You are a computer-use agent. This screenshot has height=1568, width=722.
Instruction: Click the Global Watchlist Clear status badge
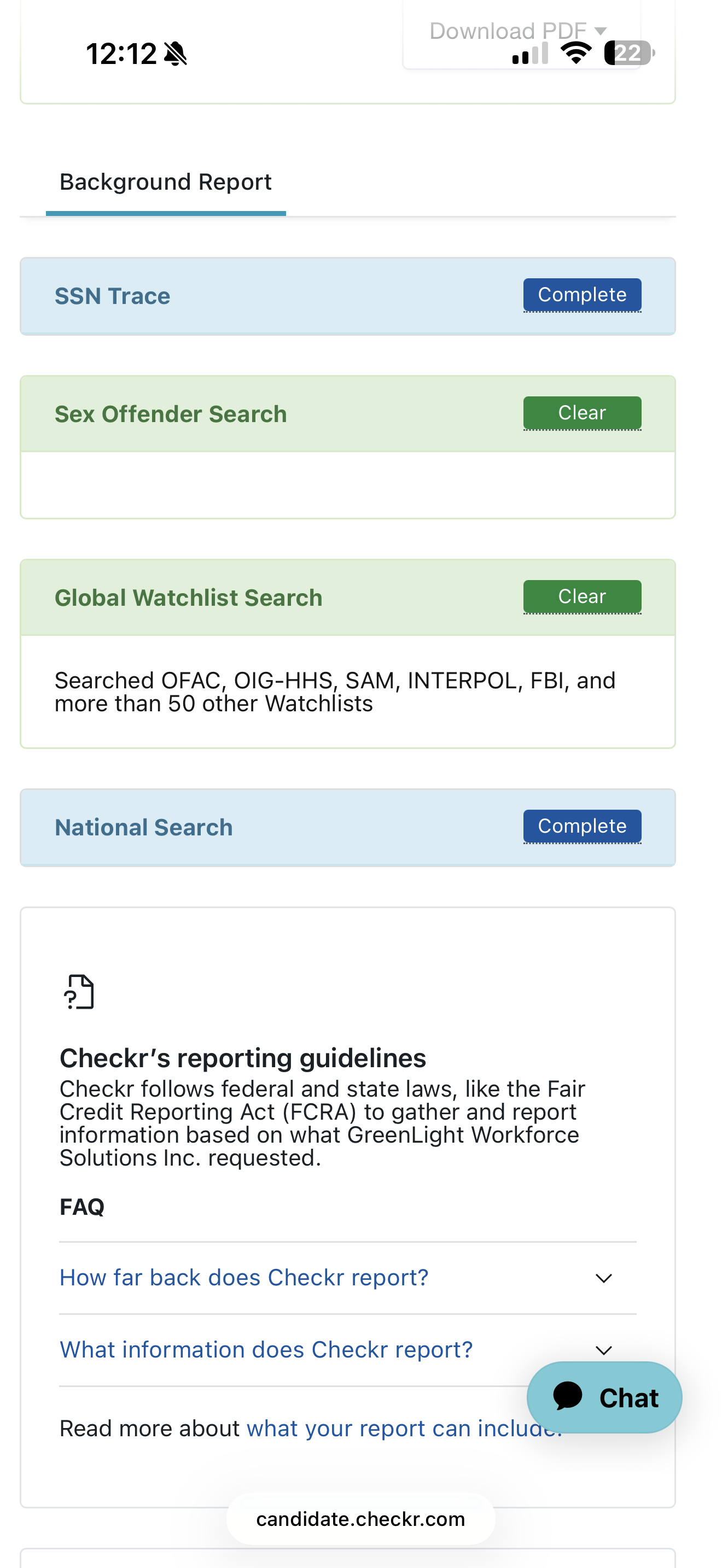coord(581,596)
